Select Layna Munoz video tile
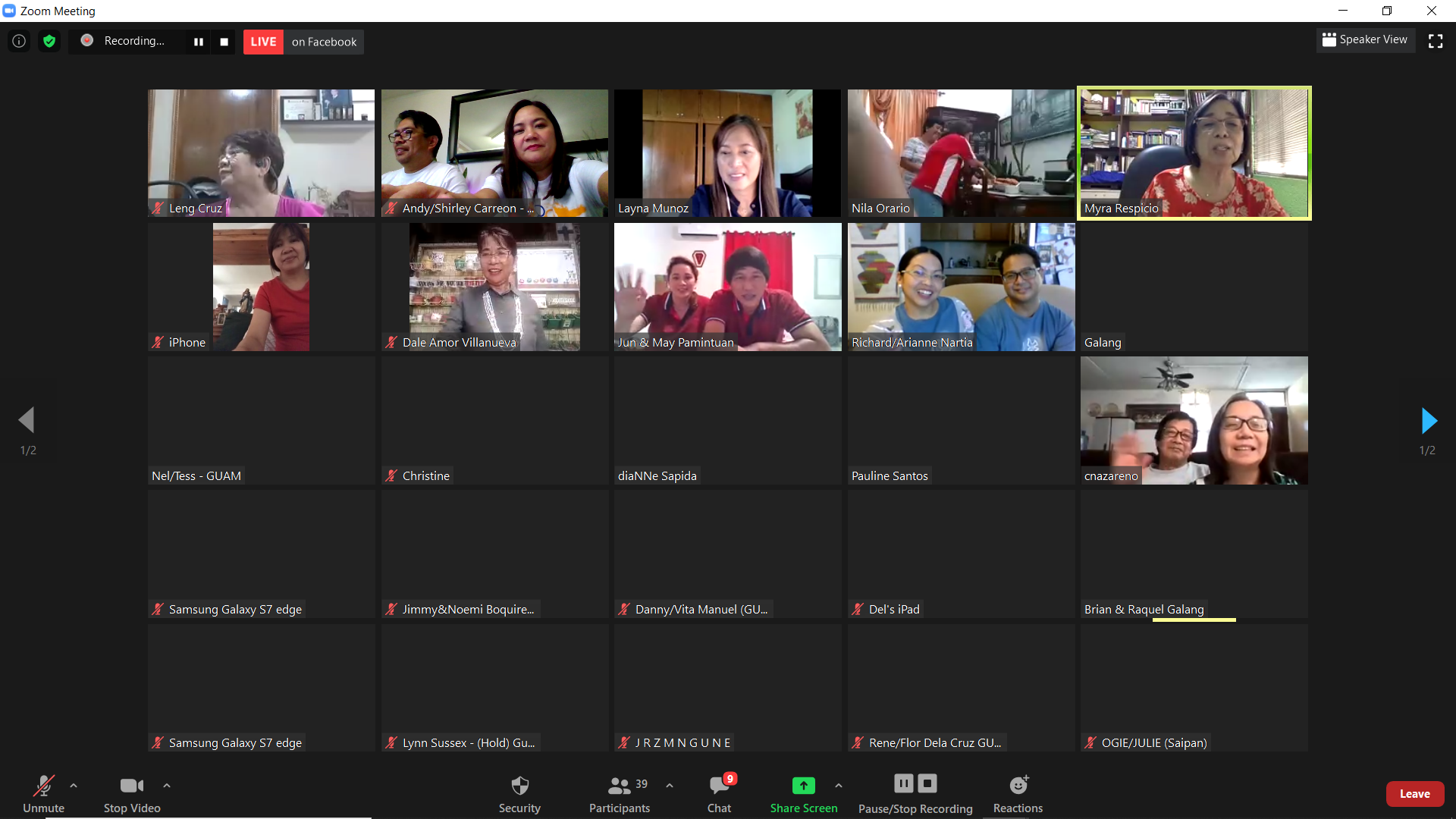 point(728,153)
